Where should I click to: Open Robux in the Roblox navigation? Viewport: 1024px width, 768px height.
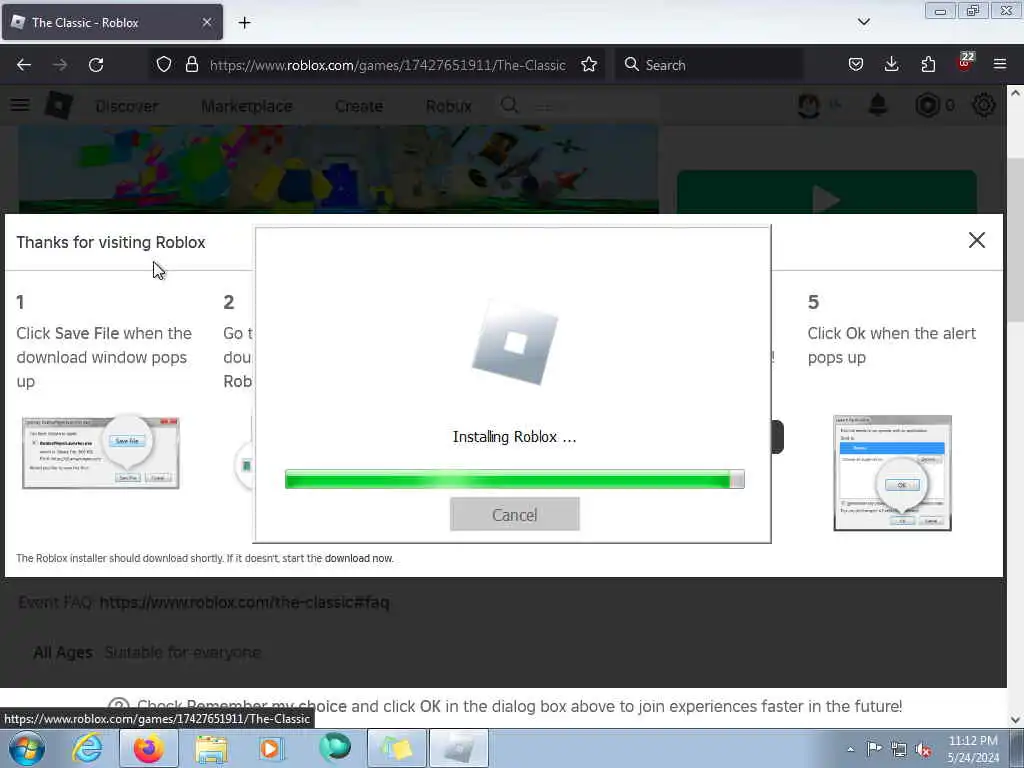pos(449,106)
